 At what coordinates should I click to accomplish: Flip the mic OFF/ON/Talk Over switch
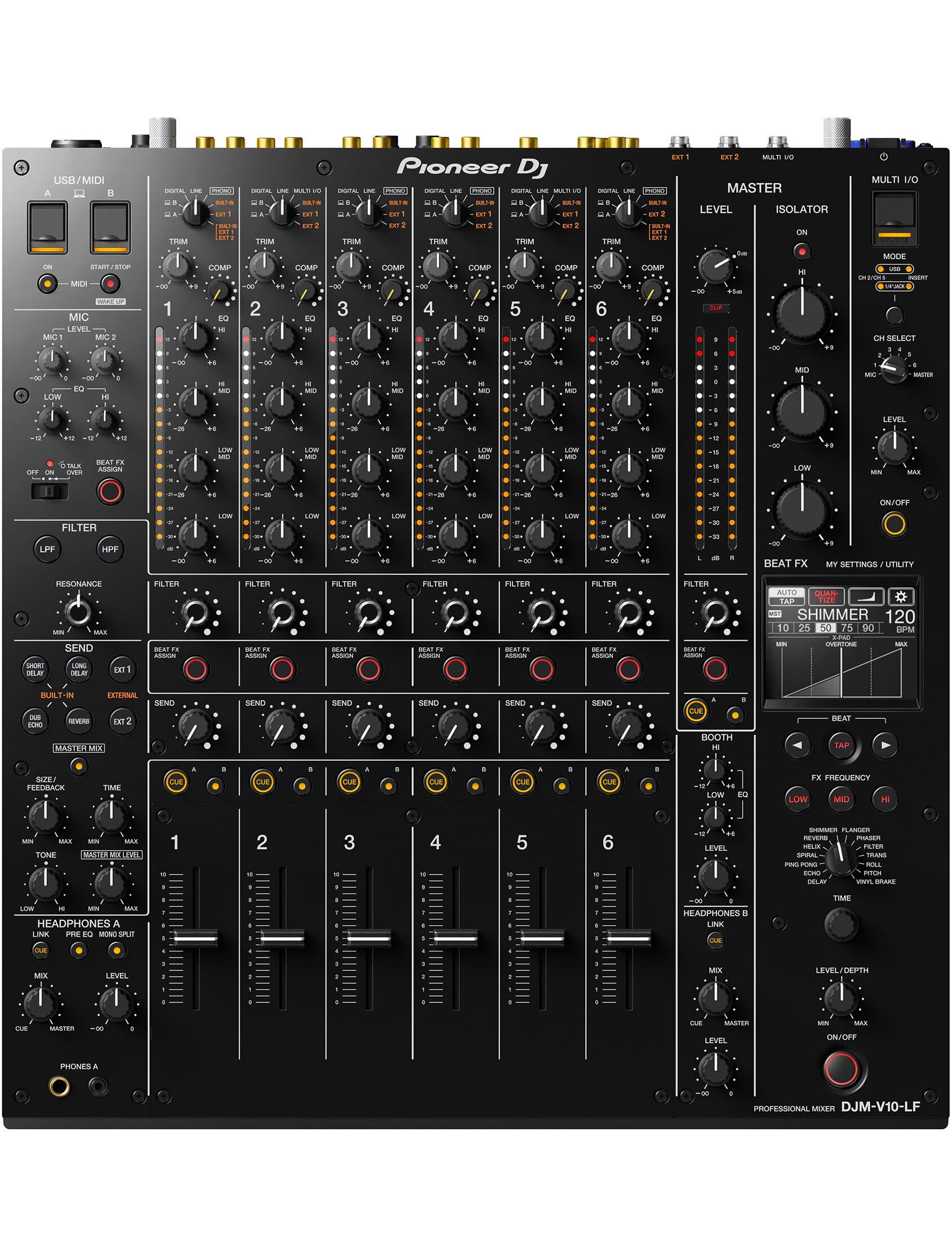[x=50, y=491]
